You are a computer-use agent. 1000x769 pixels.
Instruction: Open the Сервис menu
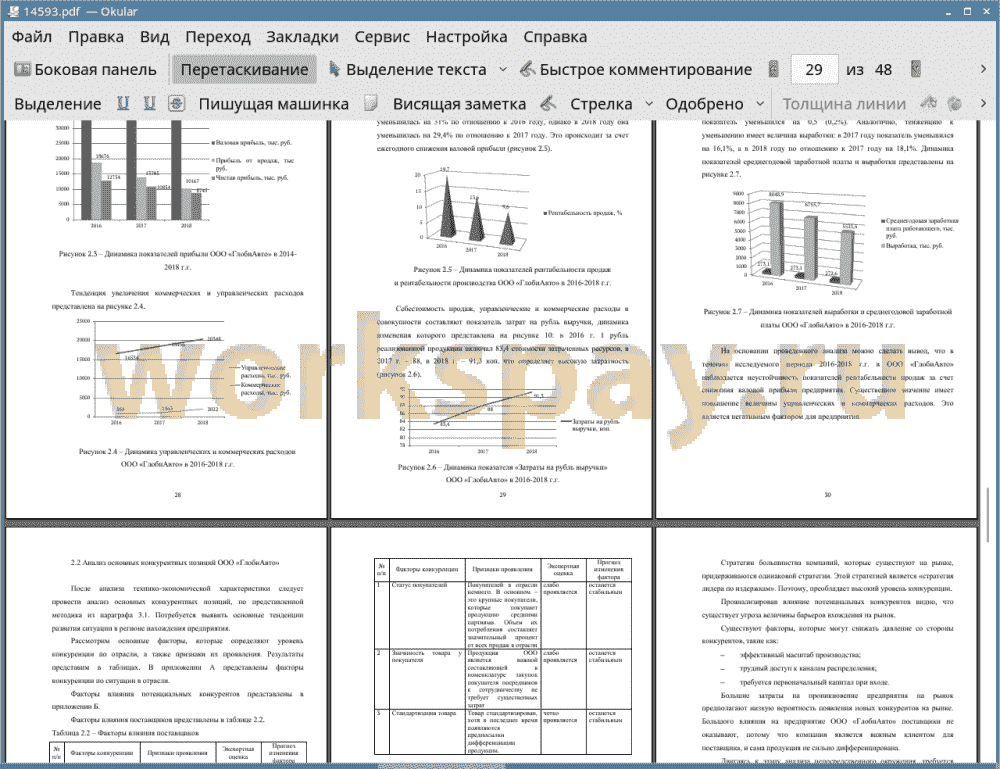[x=382, y=37]
